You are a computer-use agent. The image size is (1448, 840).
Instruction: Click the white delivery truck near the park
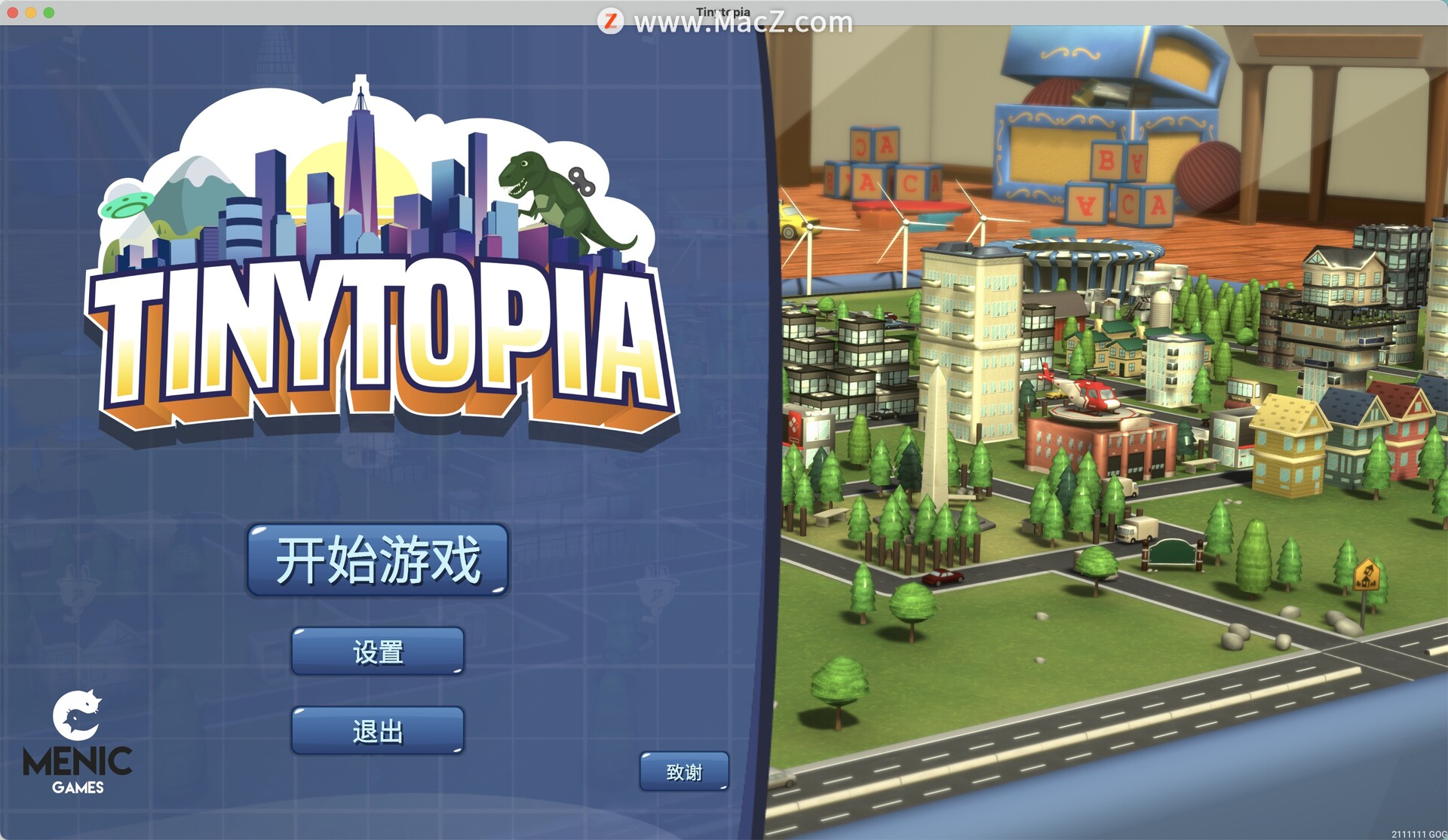[1137, 529]
